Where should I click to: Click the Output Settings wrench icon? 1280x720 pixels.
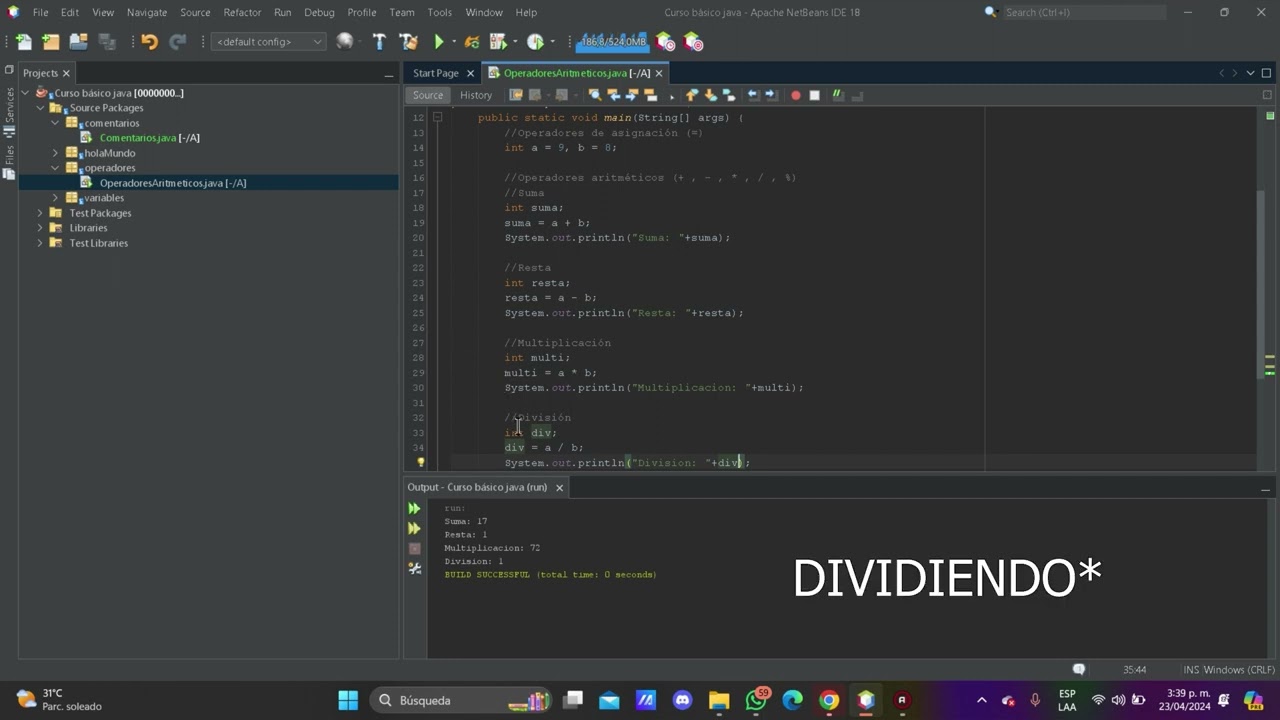pyautogui.click(x=414, y=568)
